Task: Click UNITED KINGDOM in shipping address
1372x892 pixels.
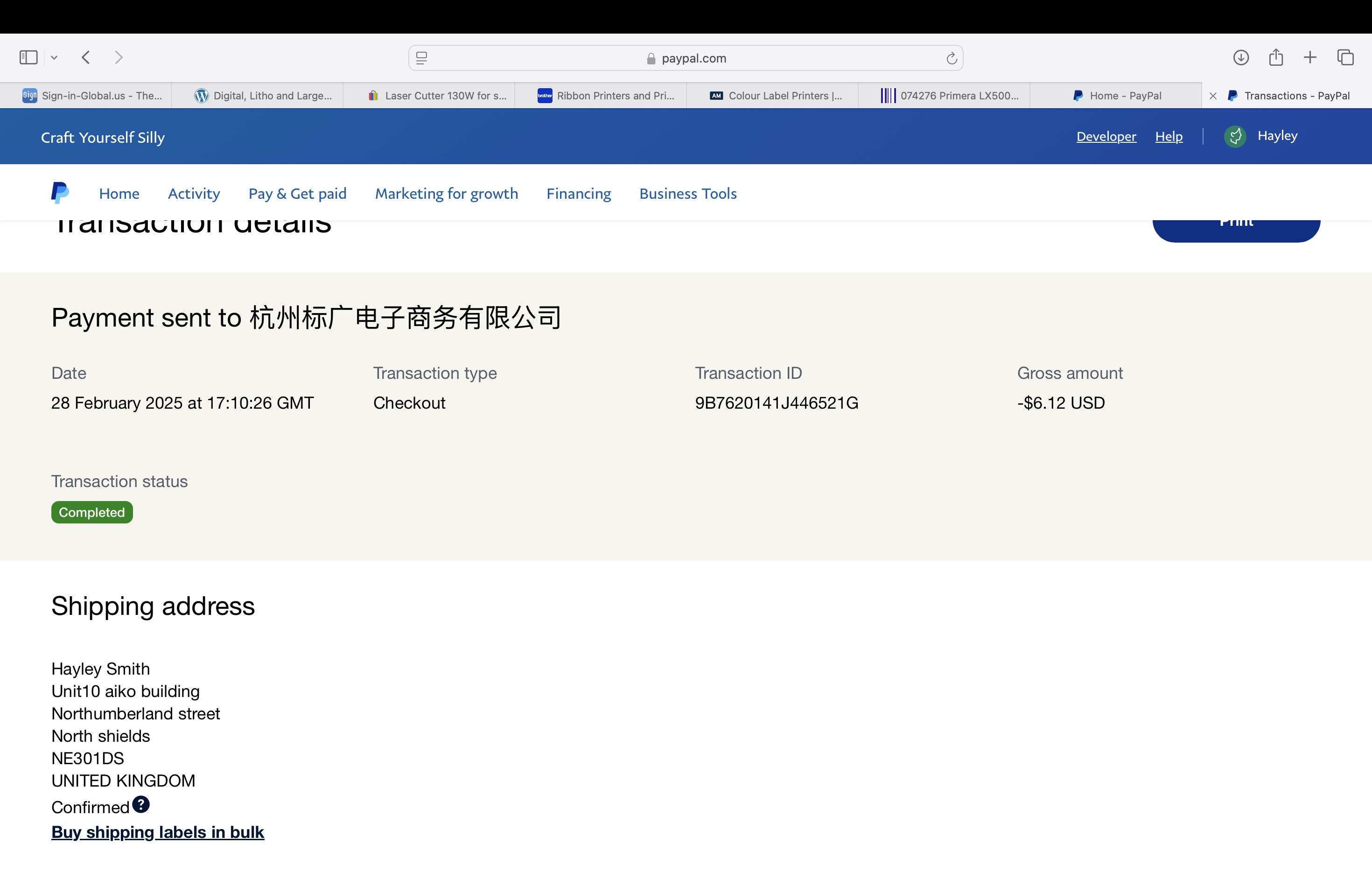Action: pyautogui.click(x=123, y=781)
